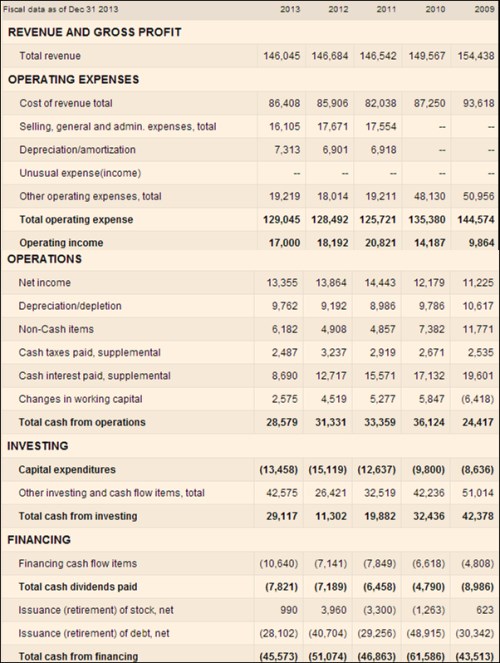Image resolution: width=500 pixels, height=663 pixels.
Task: Click the Capital expenditures row label
Action: pyautogui.click(x=67, y=469)
